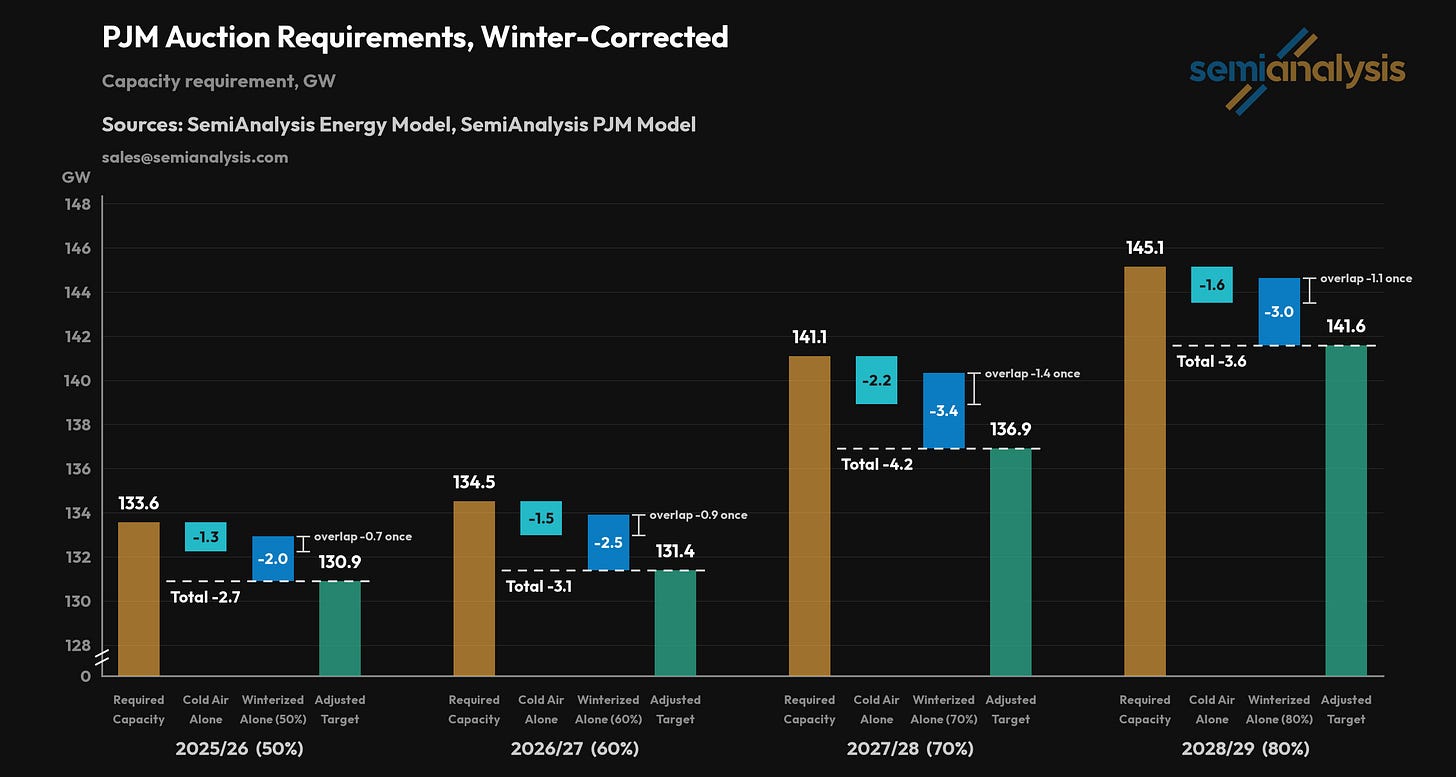Click the -1.5 Cold Air box
This screenshot has height=777, width=1456.
(x=541, y=518)
